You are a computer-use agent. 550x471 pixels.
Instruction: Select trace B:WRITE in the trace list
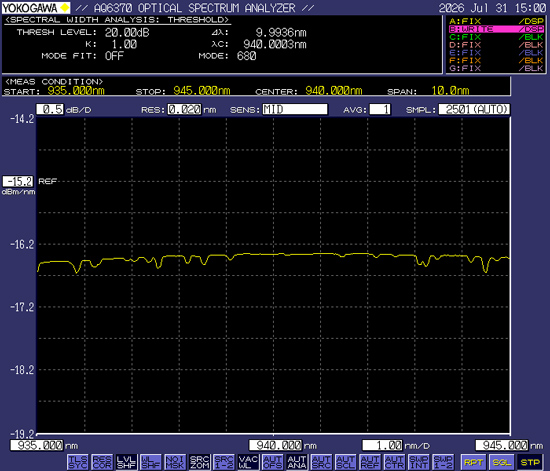point(496,29)
